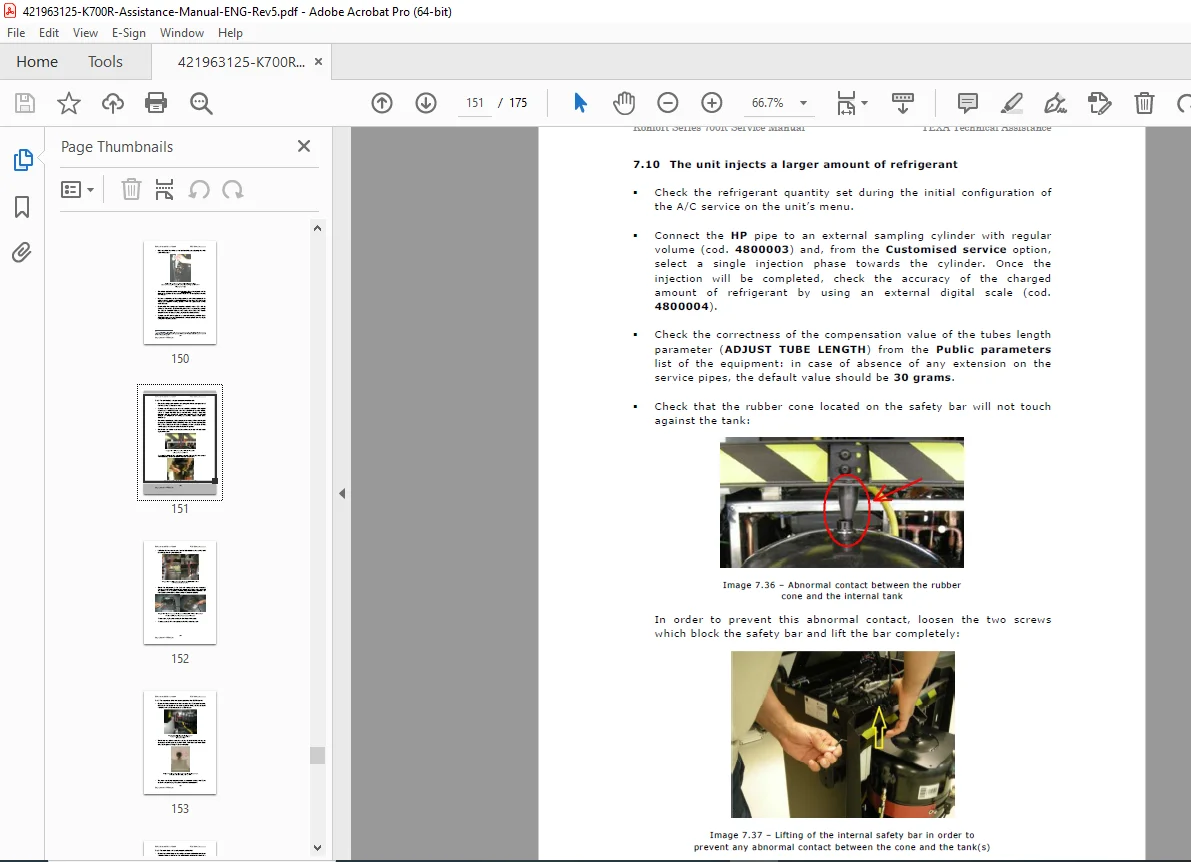Click the Save file icon
The height and width of the screenshot is (862, 1191).
pyautogui.click(x=25, y=103)
